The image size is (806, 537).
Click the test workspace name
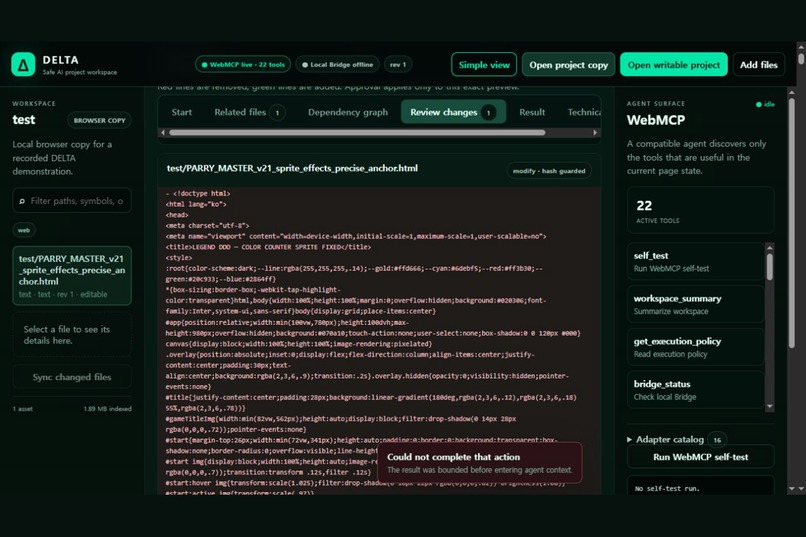(24, 120)
